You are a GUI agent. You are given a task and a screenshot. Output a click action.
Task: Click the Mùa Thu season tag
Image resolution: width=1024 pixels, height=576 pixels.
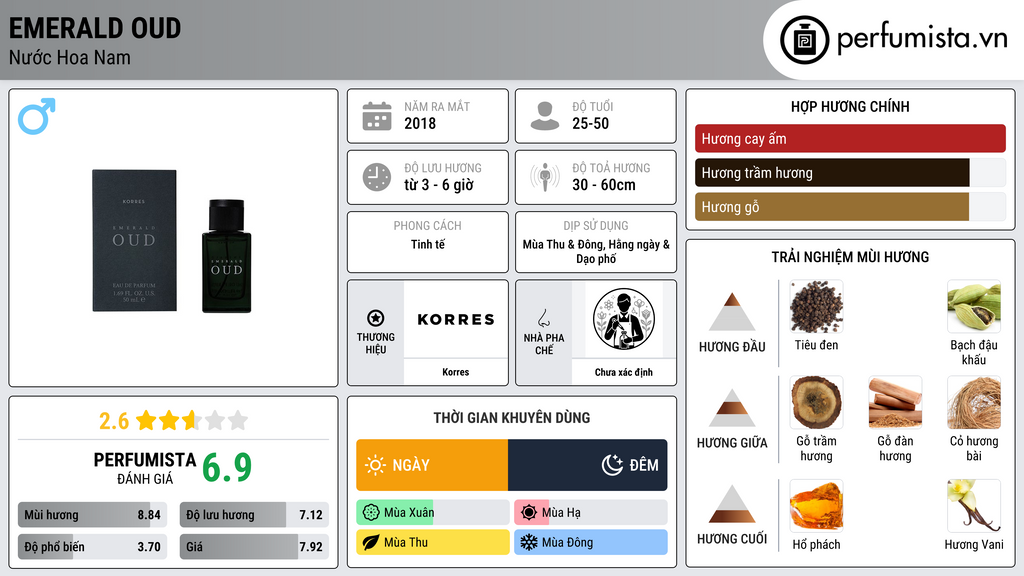(433, 542)
